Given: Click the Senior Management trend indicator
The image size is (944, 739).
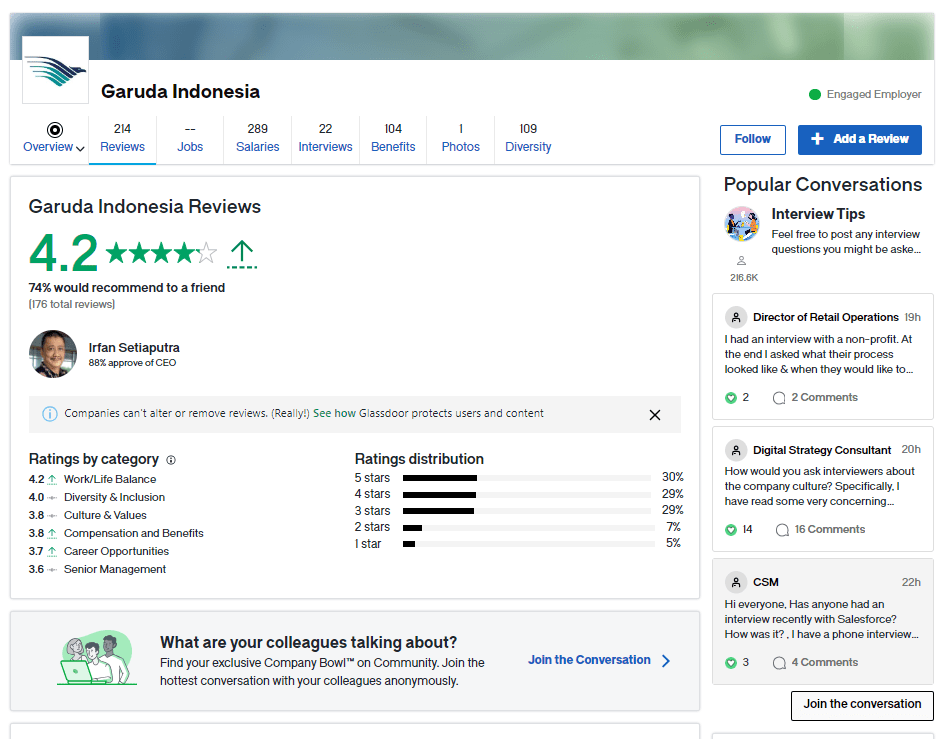Looking at the screenshot, I should tap(52, 570).
